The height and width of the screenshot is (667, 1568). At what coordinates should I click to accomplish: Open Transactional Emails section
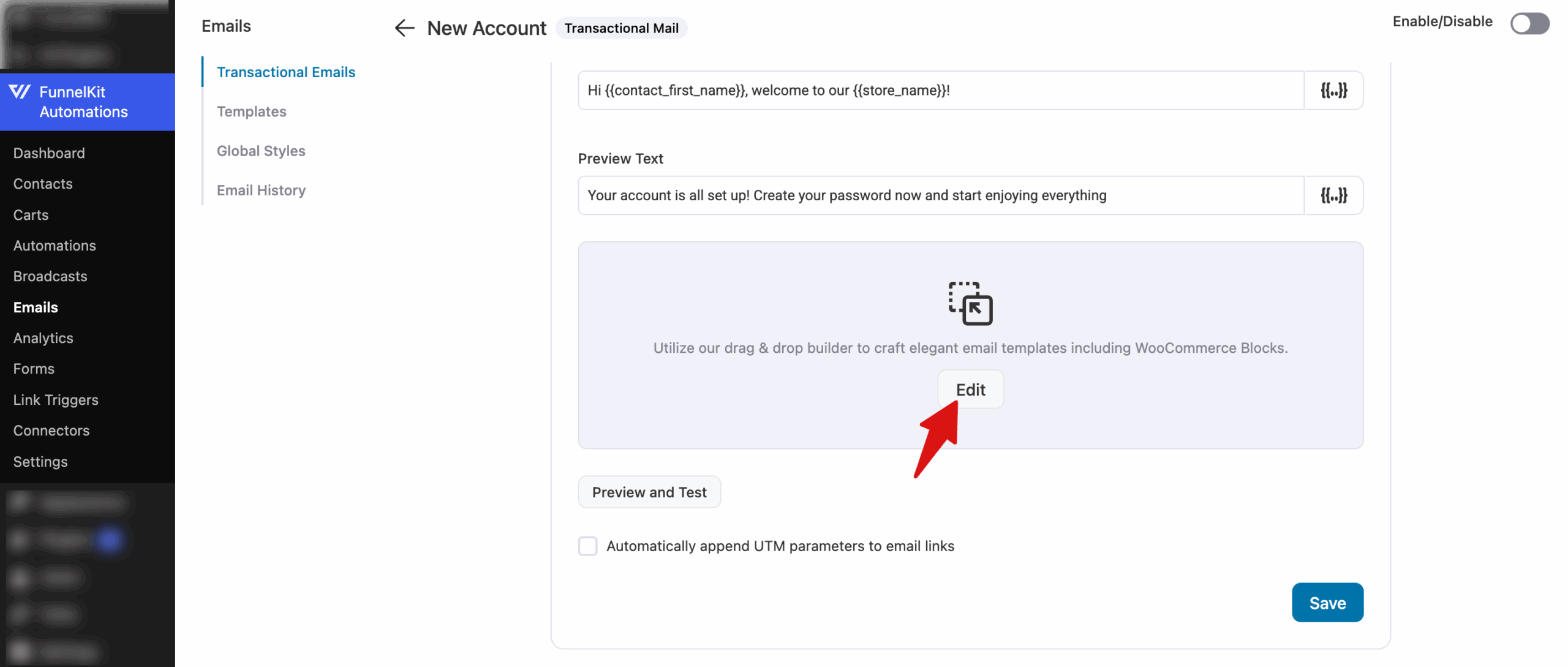point(286,72)
